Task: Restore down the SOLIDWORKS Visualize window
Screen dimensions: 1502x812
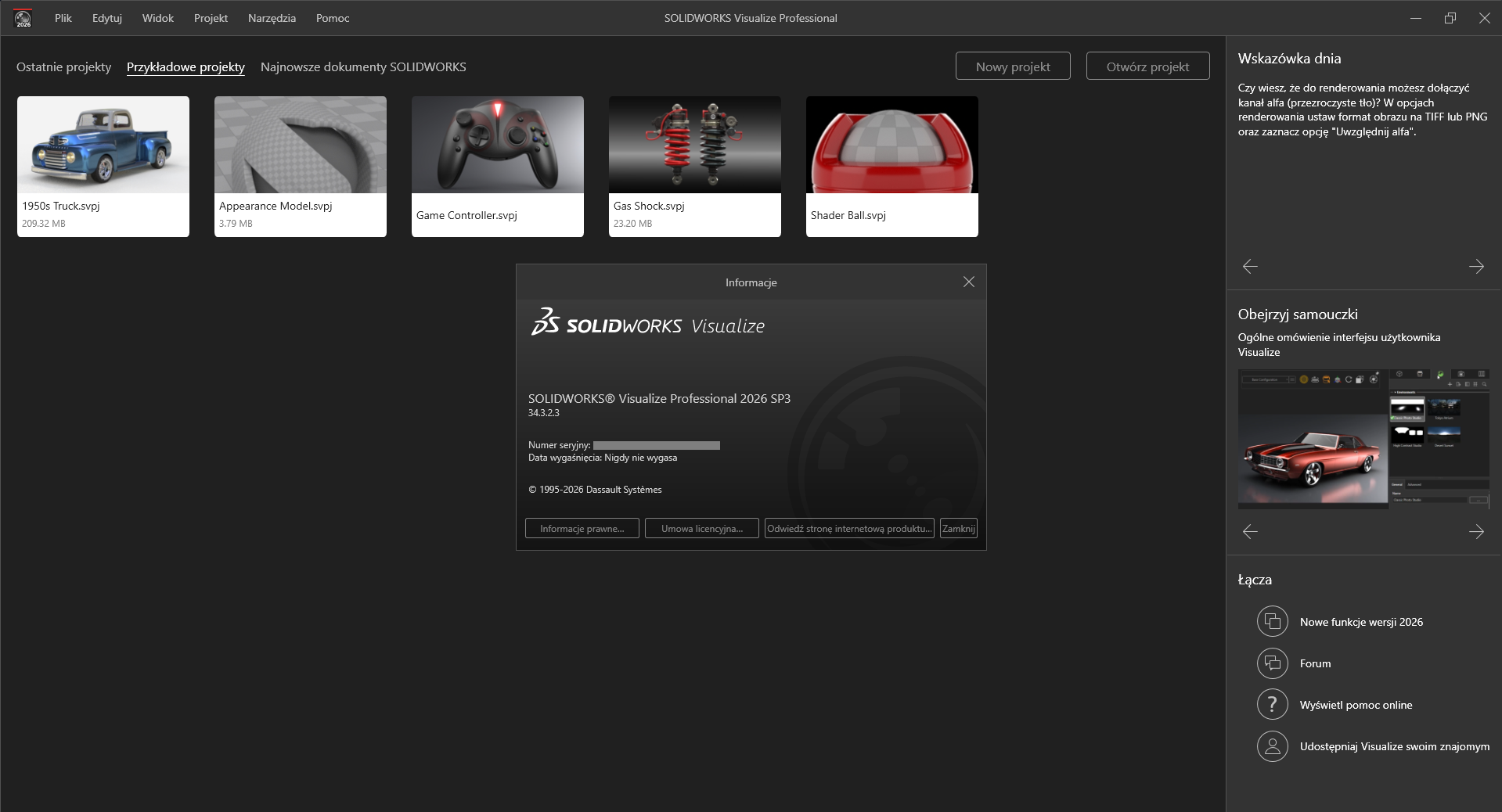Action: [x=1450, y=18]
